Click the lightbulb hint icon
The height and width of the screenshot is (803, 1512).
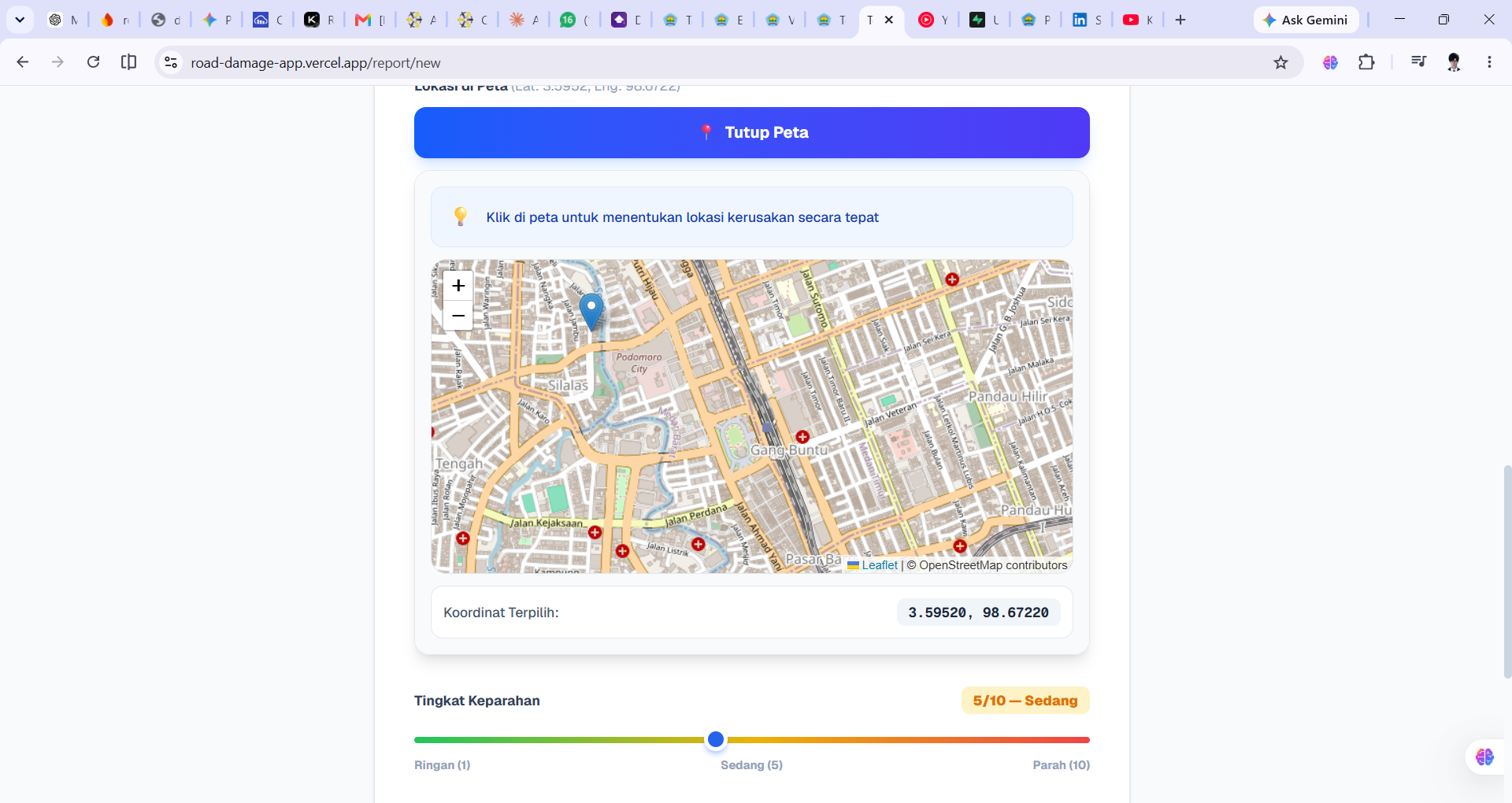(461, 216)
